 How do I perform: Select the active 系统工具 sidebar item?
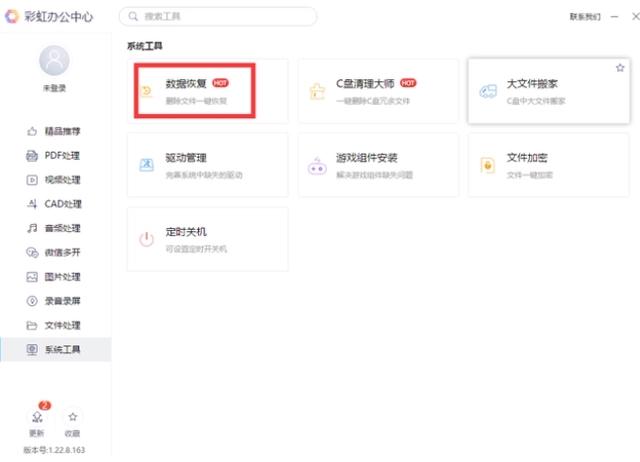56,349
